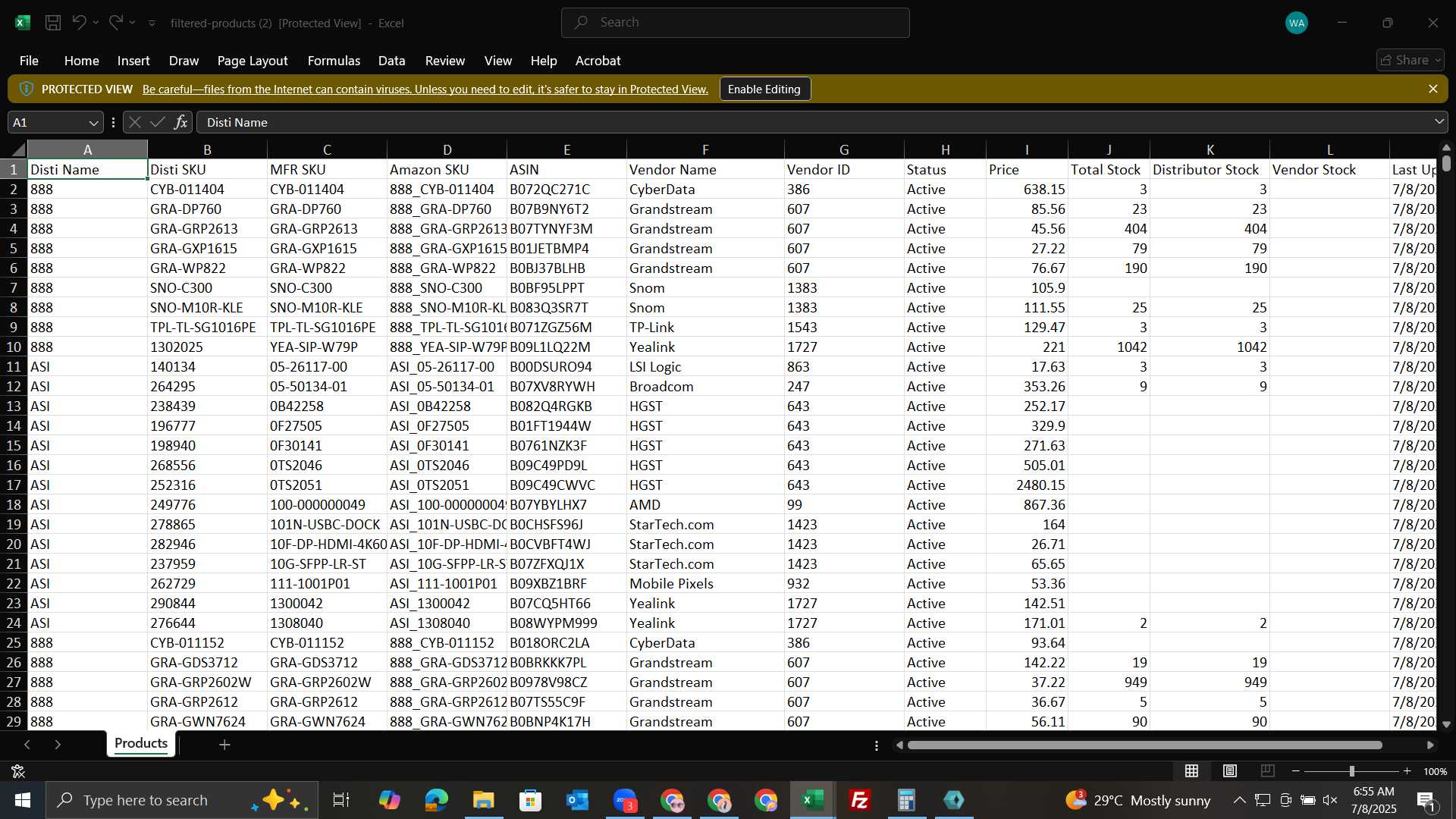Click the Excel logo icon
Screen dimensions: 1456x819
23,23
